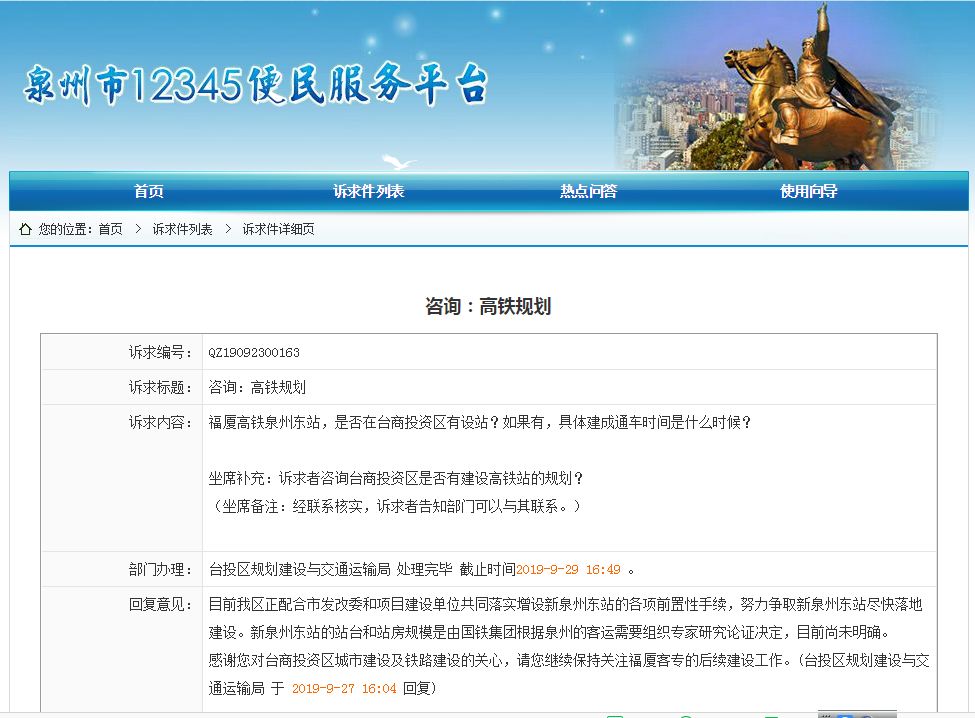Image resolution: width=975 pixels, height=718 pixels.
Task: Click the 诉求内容 row label
Action: click(x=161, y=422)
